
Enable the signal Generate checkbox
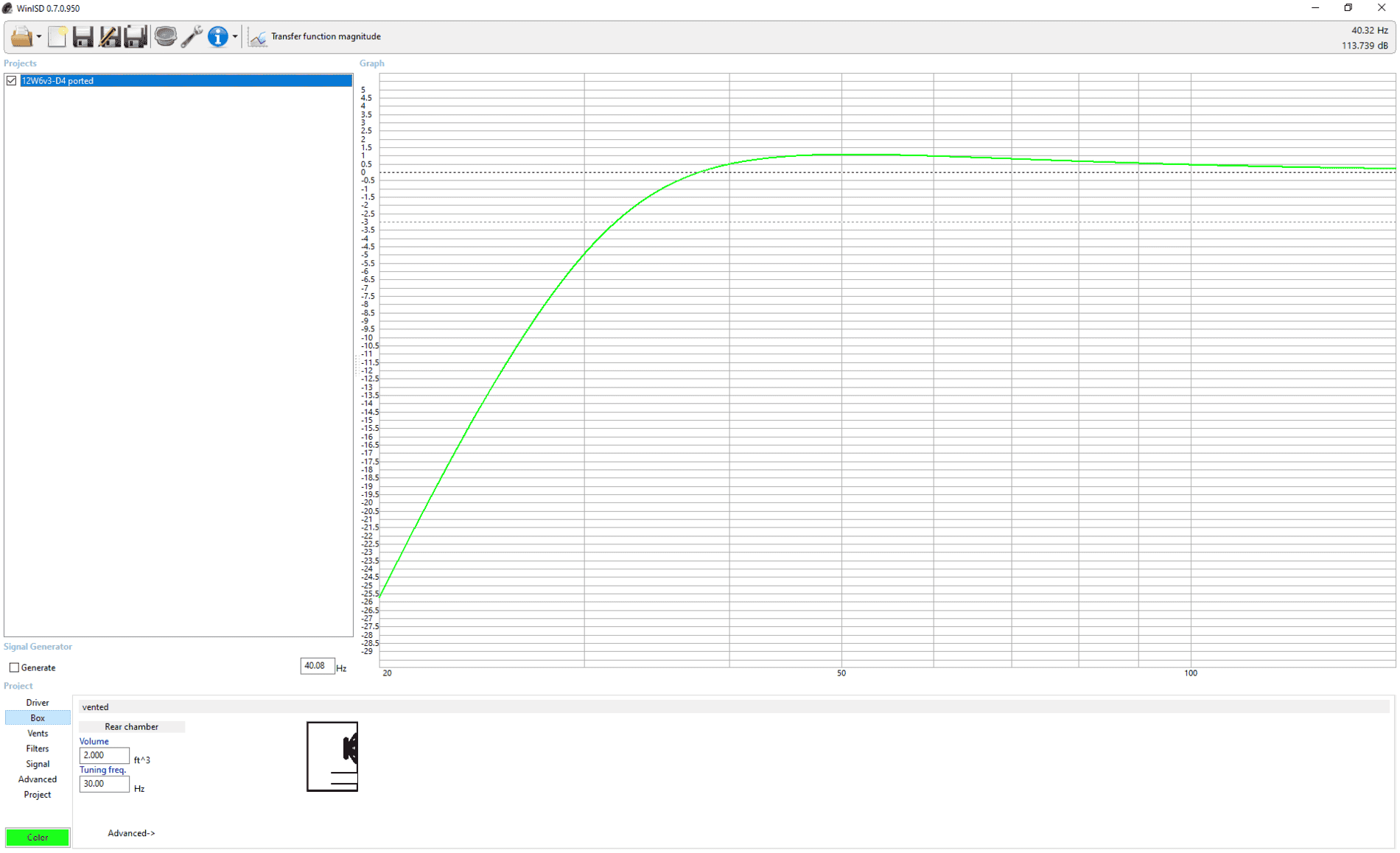pos(14,667)
